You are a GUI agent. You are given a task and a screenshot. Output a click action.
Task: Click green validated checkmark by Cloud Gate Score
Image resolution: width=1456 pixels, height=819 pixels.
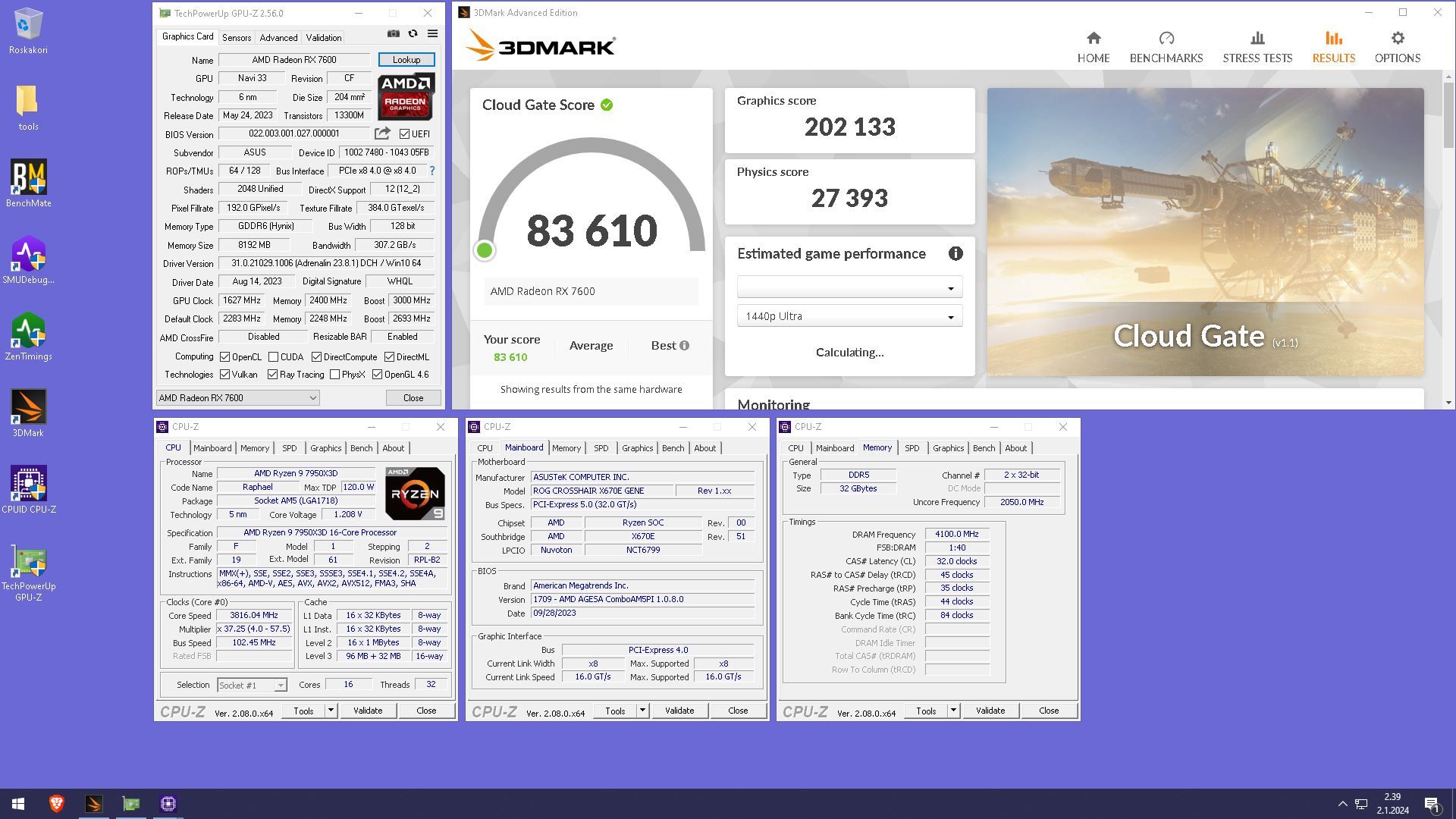pos(607,105)
